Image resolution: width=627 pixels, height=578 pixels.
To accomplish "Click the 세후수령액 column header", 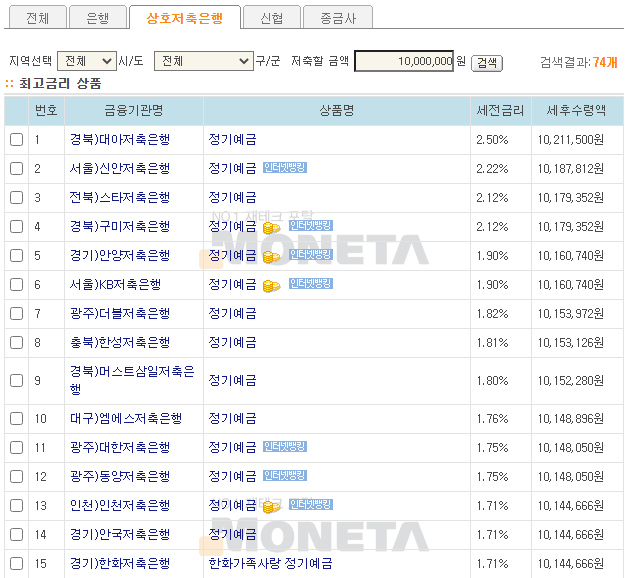I will point(576,110).
